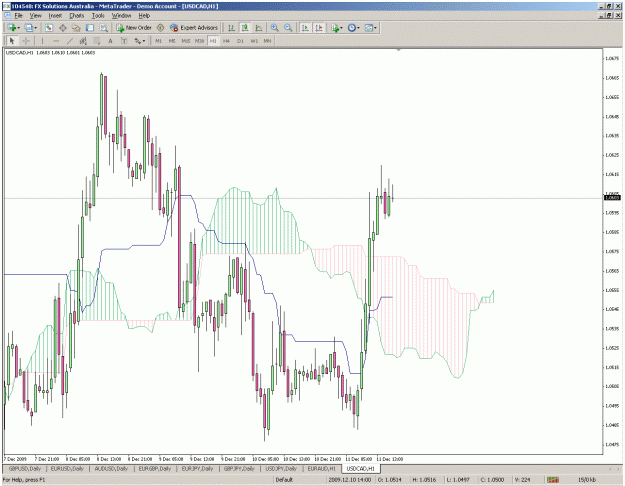
Task: Switch to GBPUSD,Daily chart tab
Action: point(25,468)
